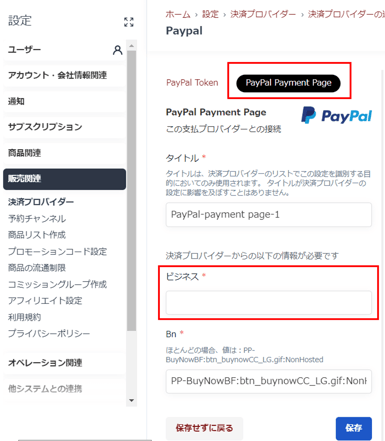
Task: Click the user profile icon beside ユーザー
Action: pyautogui.click(x=117, y=50)
